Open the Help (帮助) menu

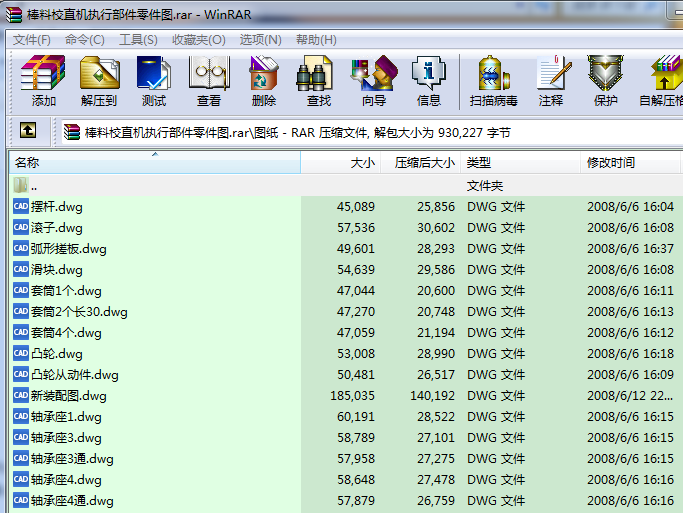(316, 40)
